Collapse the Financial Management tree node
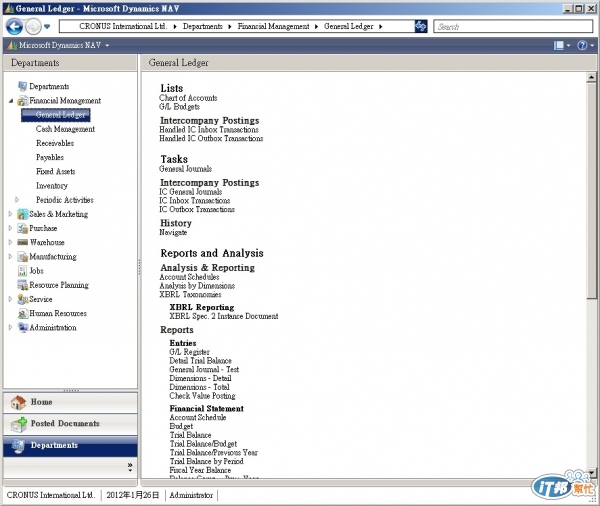600x506 pixels. 11,101
